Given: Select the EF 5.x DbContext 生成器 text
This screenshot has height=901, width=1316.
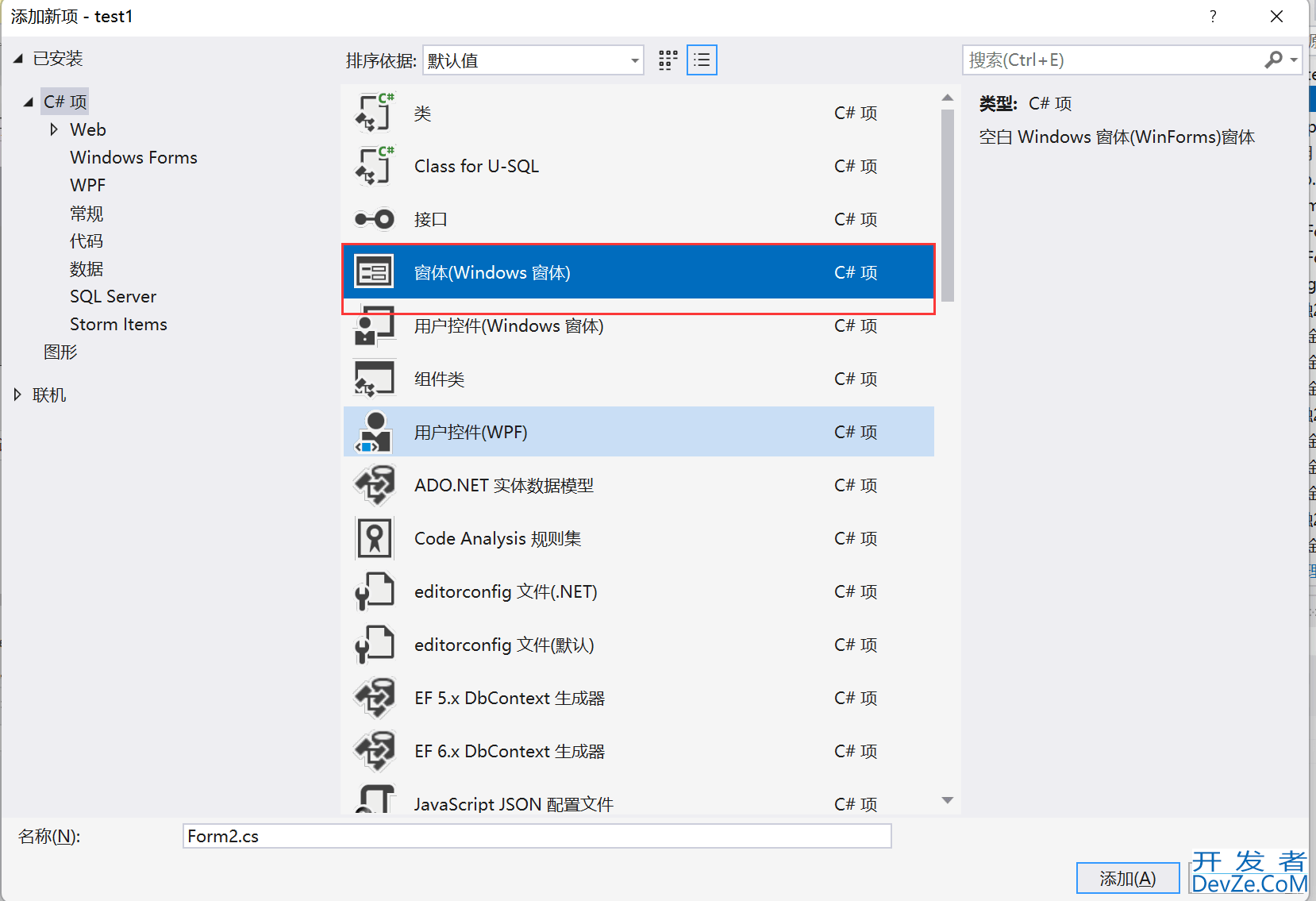Looking at the screenshot, I should point(510,698).
